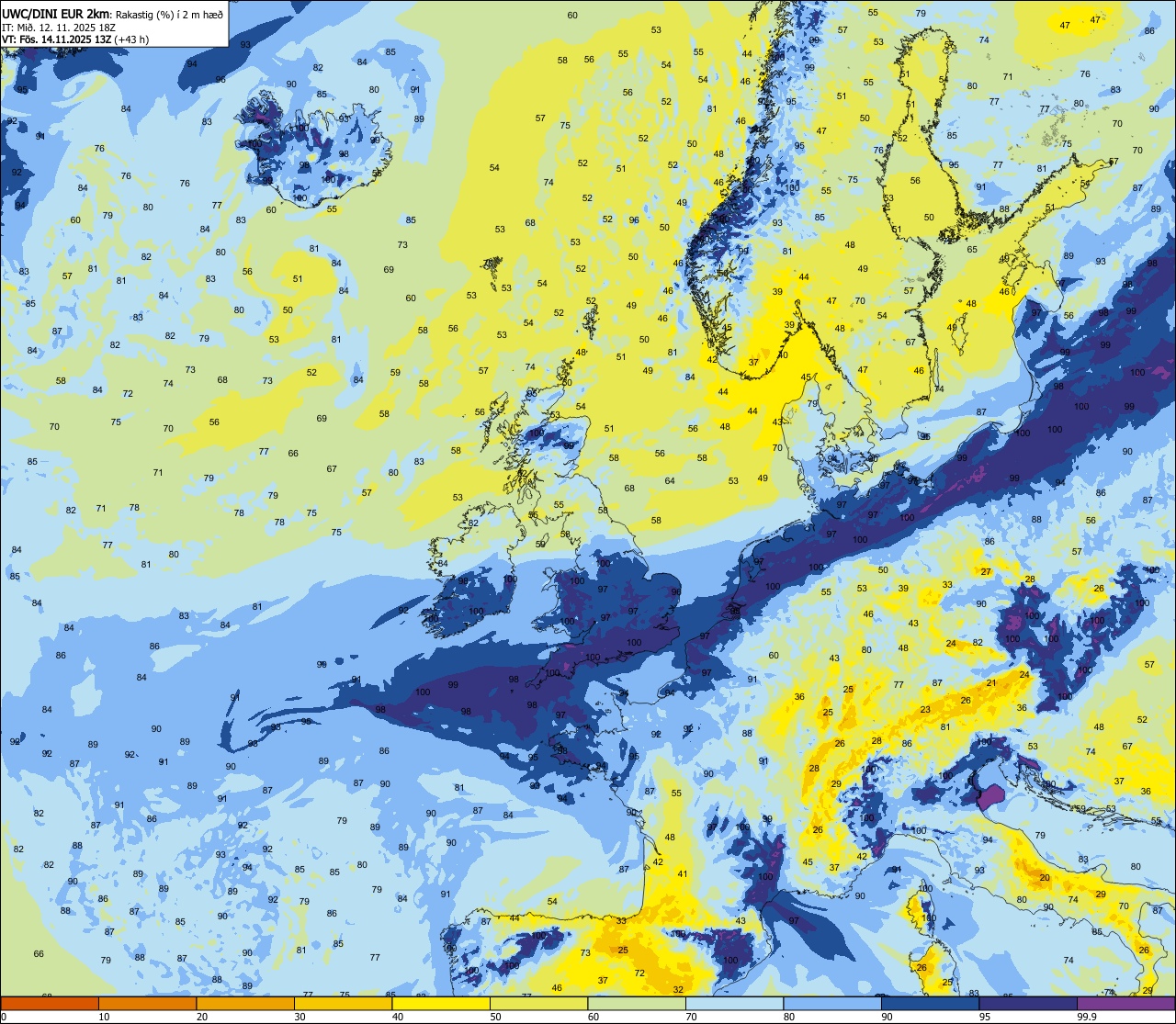Click the navy 95–99.9 legend segment
The image size is (1176, 1024).
pos(1028,1004)
